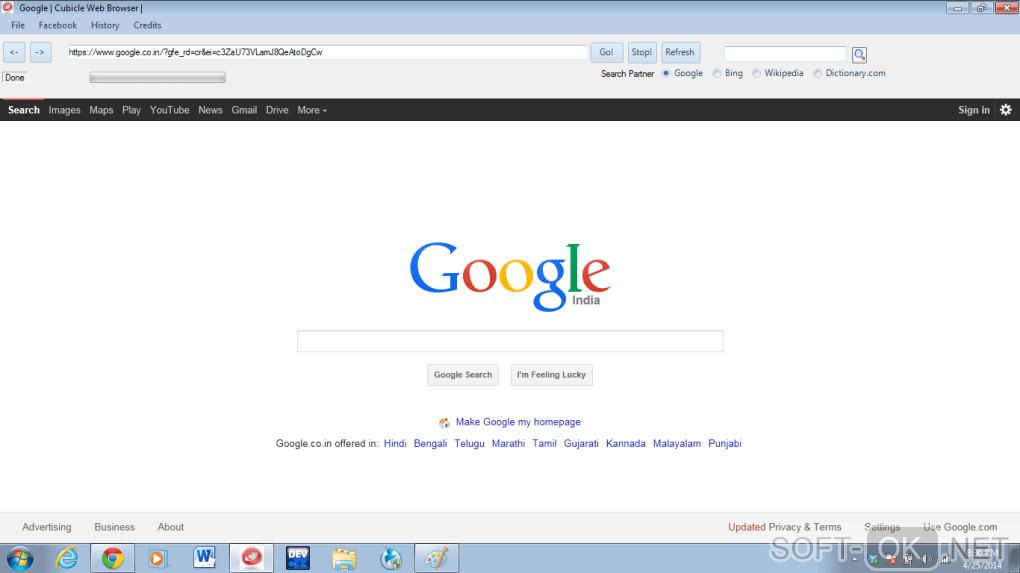This screenshot has width=1020, height=573.
Task: Click the magnifier search icon
Action: [x=859, y=55]
